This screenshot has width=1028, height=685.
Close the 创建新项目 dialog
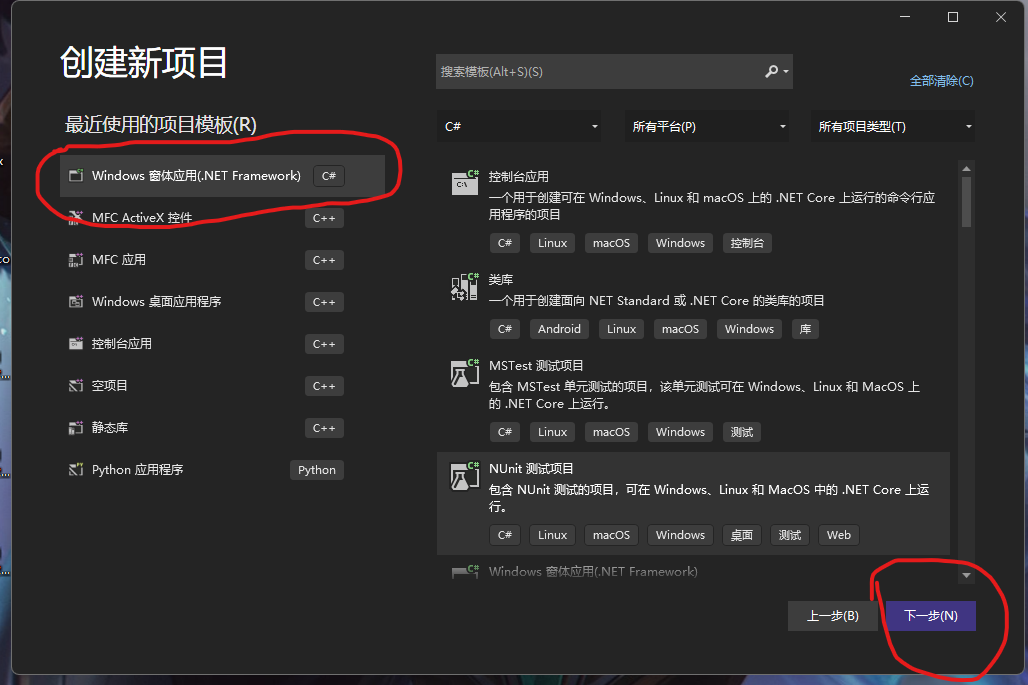point(1000,17)
